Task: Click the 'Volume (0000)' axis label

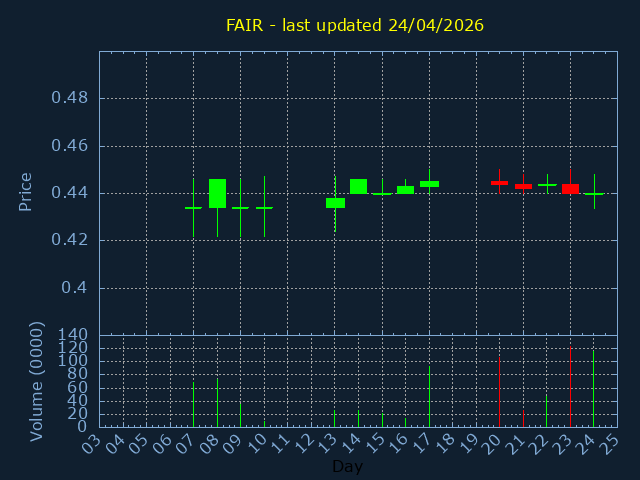Action: [x=37, y=381]
